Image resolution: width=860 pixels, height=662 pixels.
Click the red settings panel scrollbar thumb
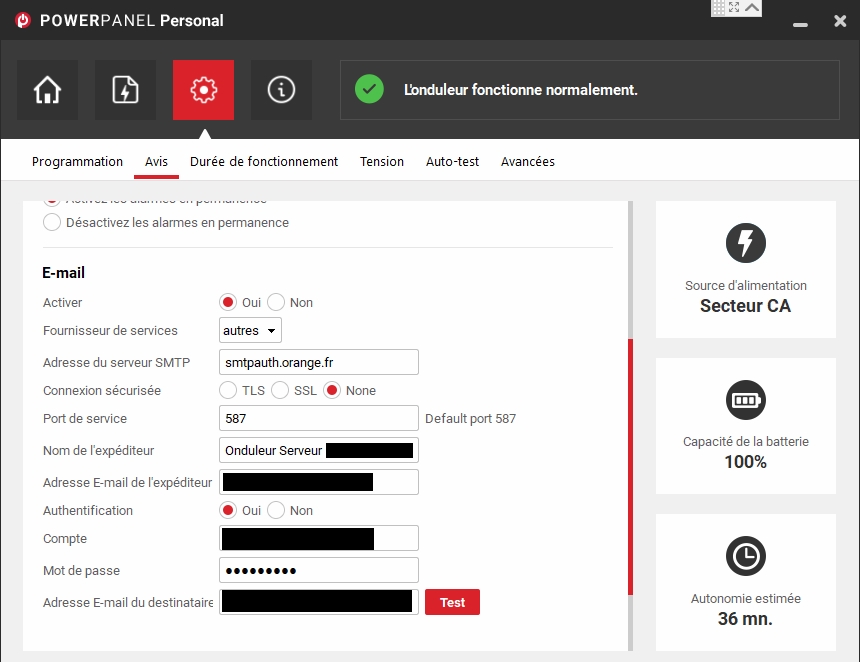[630, 467]
